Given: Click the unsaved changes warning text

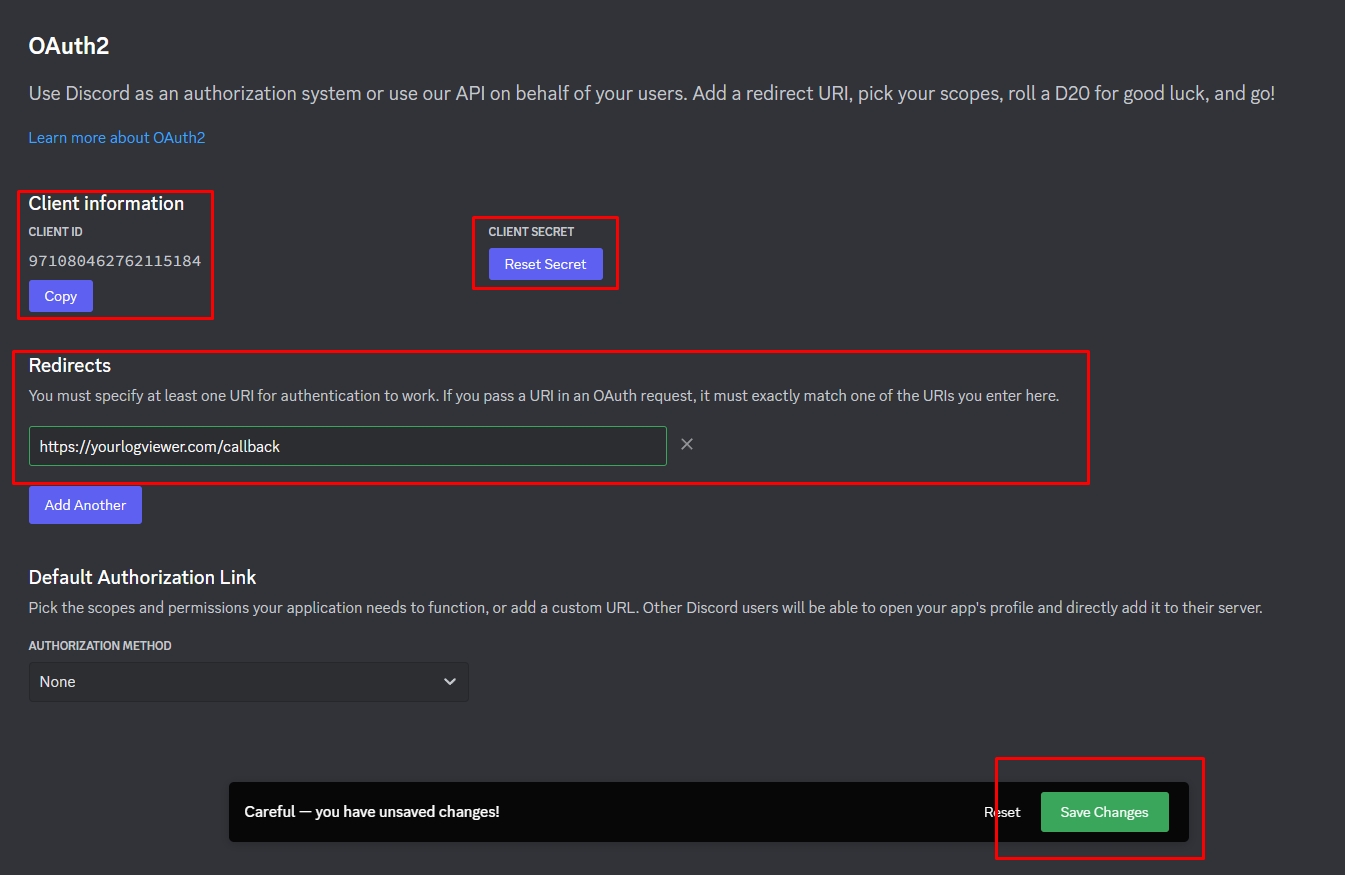Looking at the screenshot, I should coord(372,812).
